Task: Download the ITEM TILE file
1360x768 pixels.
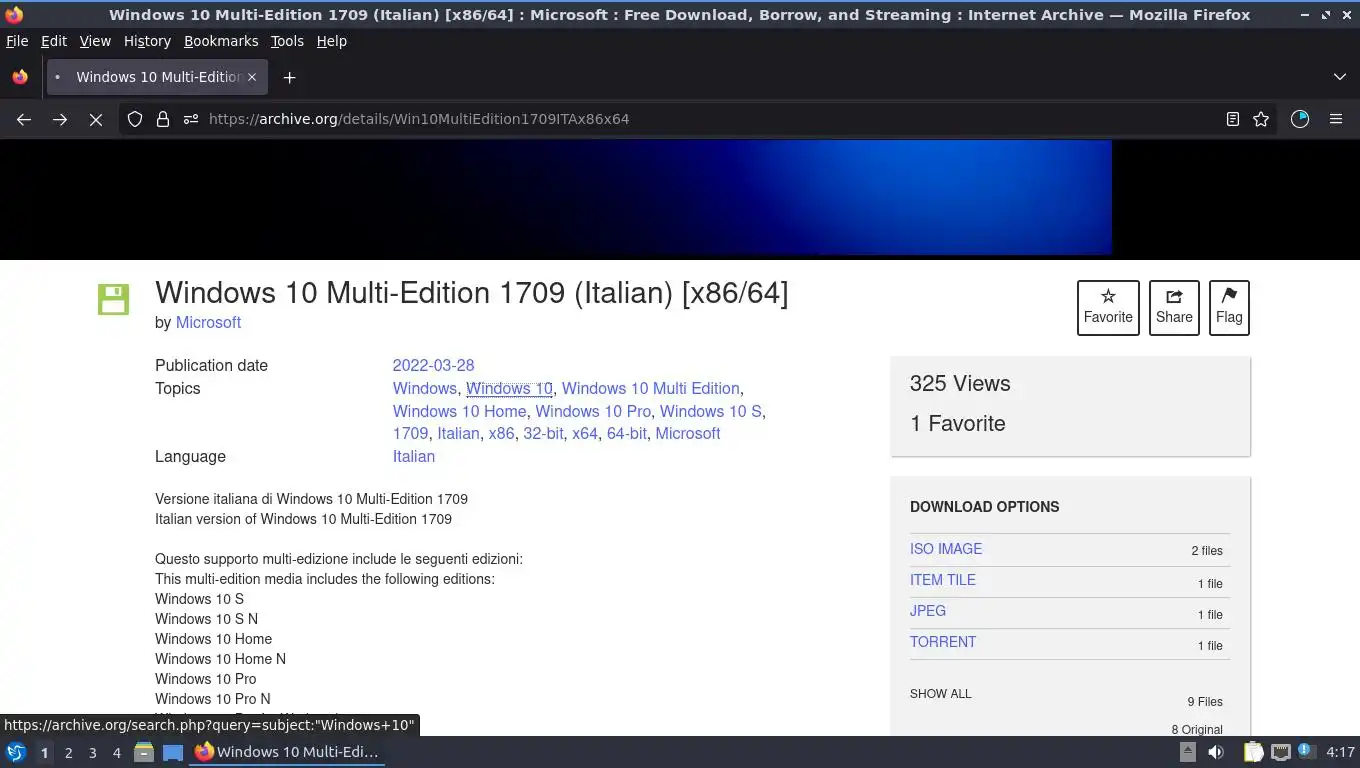Action: tap(943, 580)
